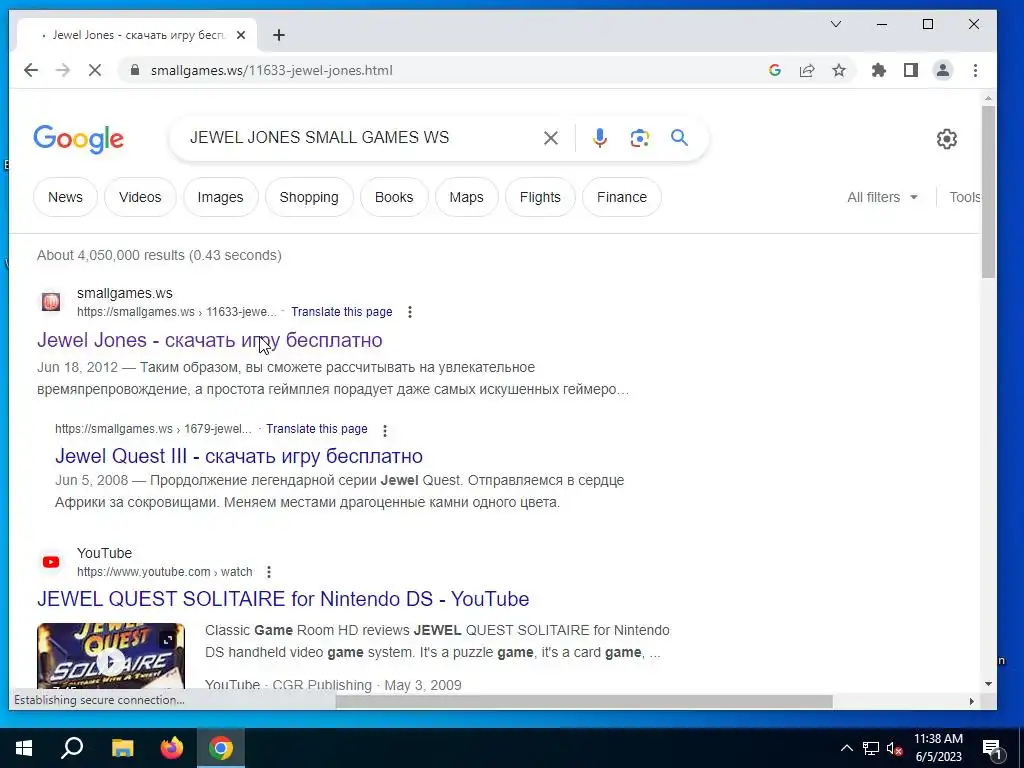
Task: Click the Google icon in the address bar
Action: tap(775, 71)
